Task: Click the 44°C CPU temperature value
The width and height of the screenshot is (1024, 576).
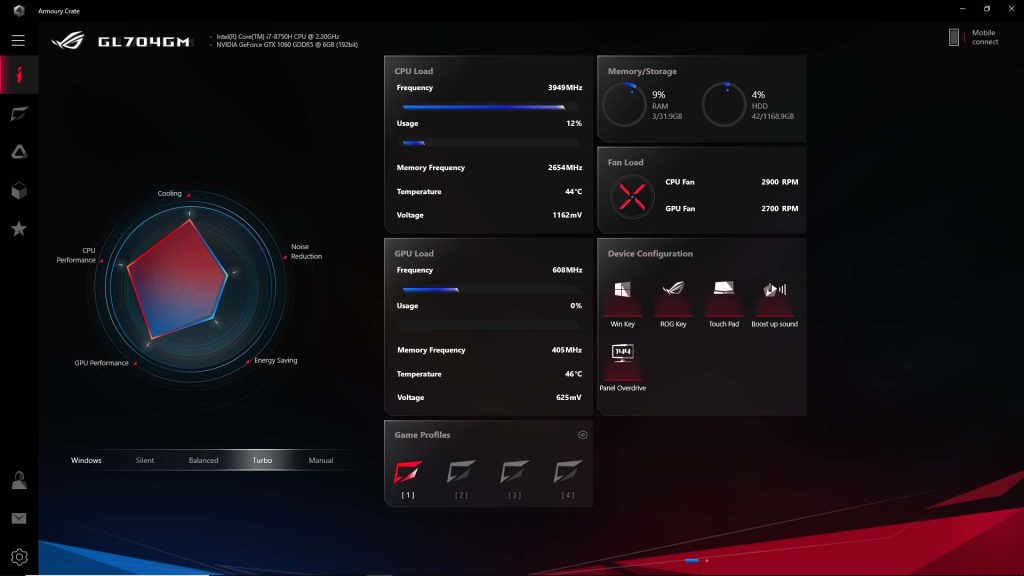Action: click(573, 191)
